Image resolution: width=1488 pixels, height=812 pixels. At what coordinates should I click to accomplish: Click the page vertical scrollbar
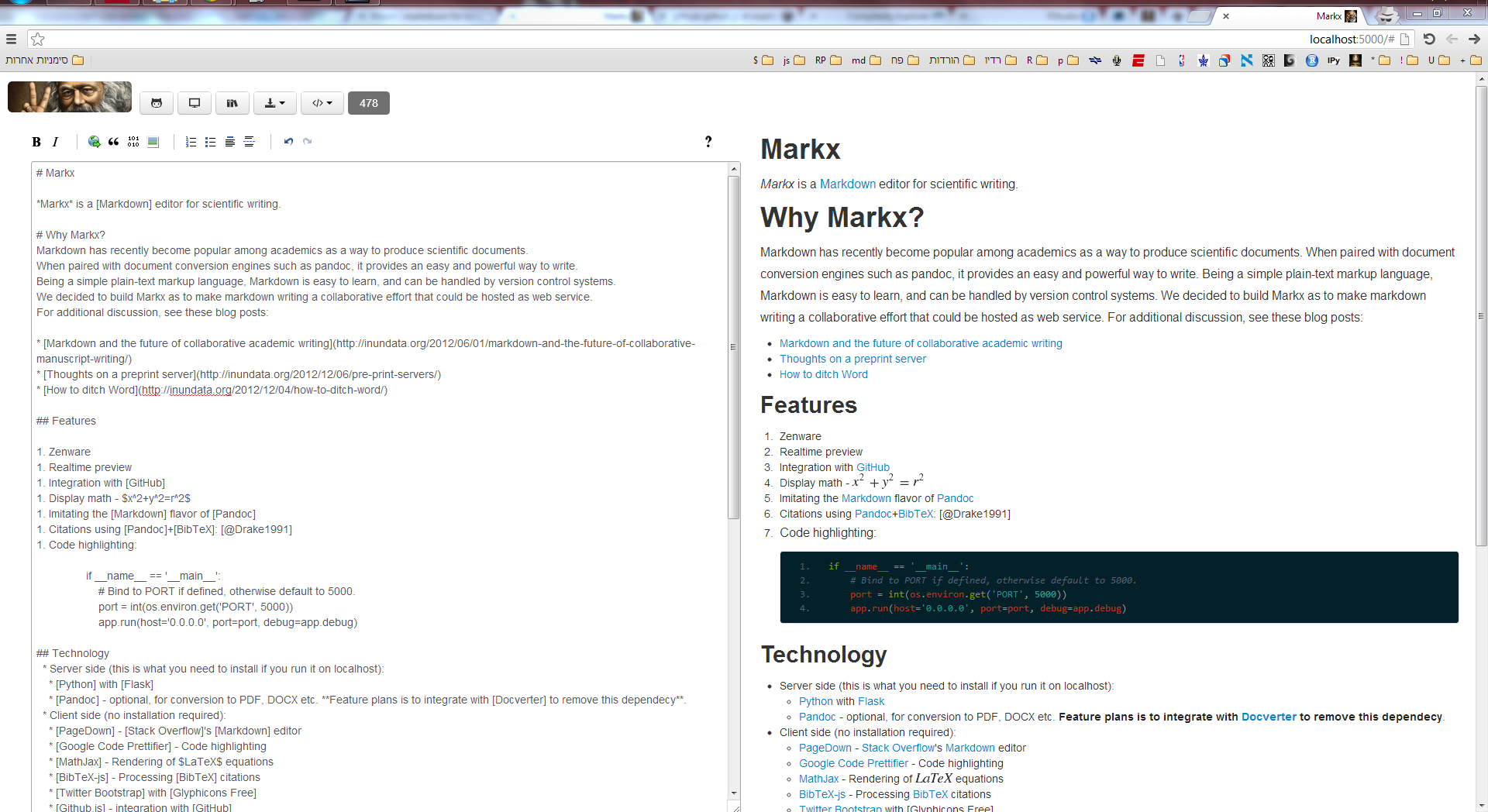[x=1482, y=316]
